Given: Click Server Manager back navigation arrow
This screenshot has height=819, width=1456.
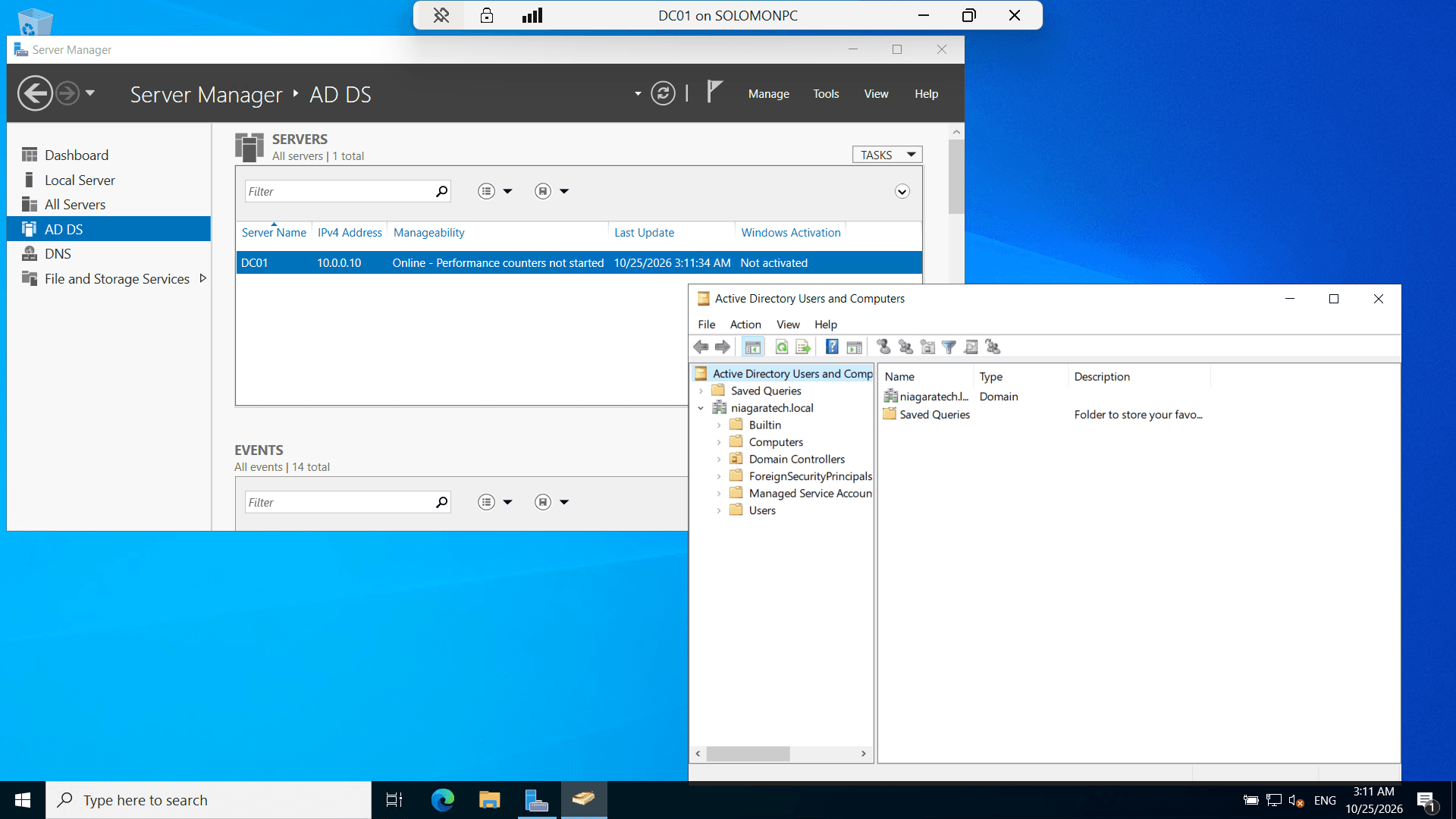Looking at the screenshot, I should [35, 93].
